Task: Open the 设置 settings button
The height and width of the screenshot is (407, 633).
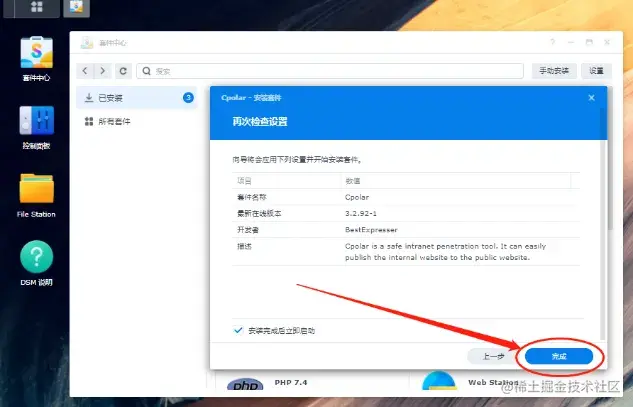Action: coord(596,71)
